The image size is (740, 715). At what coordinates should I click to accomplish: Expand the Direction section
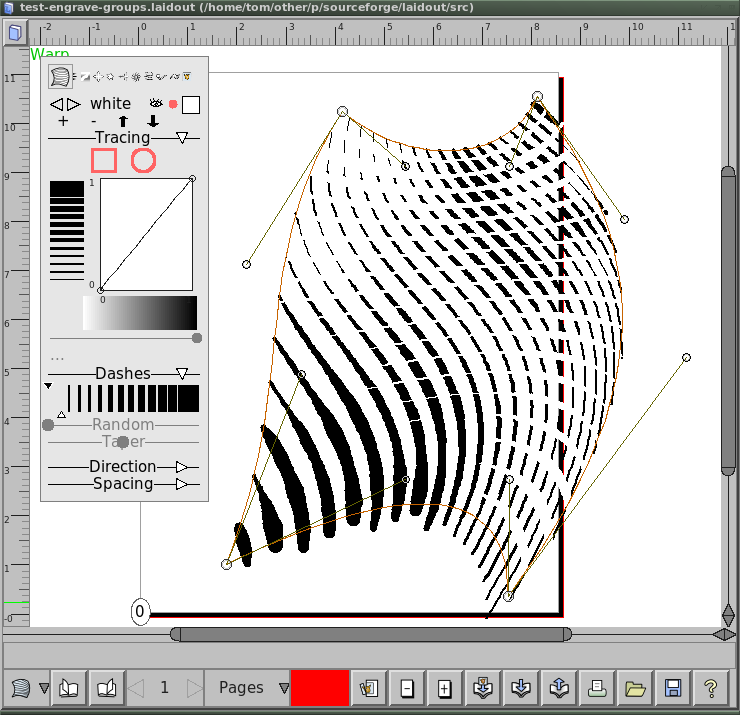[182, 467]
